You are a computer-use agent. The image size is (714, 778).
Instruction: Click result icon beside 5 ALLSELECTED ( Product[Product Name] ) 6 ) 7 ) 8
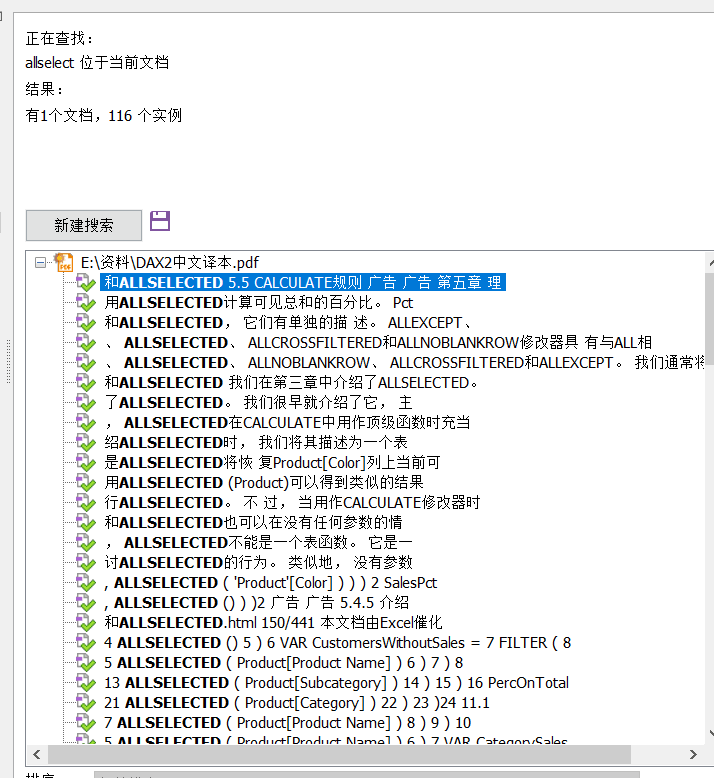[x=86, y=662]
